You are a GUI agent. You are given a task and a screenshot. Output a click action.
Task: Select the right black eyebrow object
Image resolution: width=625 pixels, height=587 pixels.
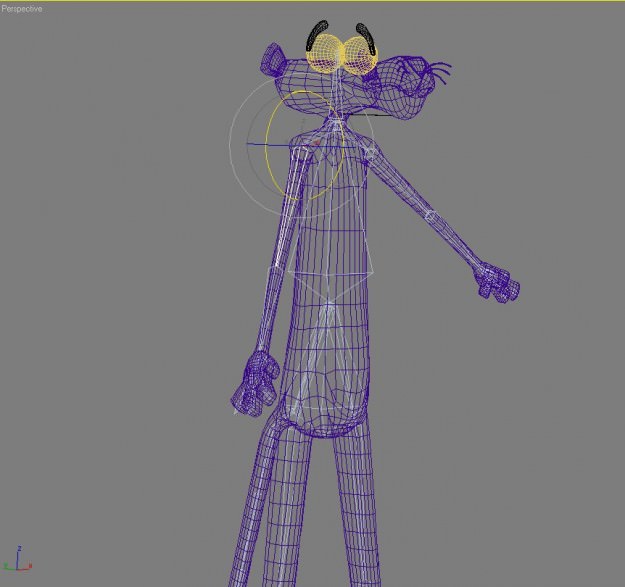(x=367, y=38)
